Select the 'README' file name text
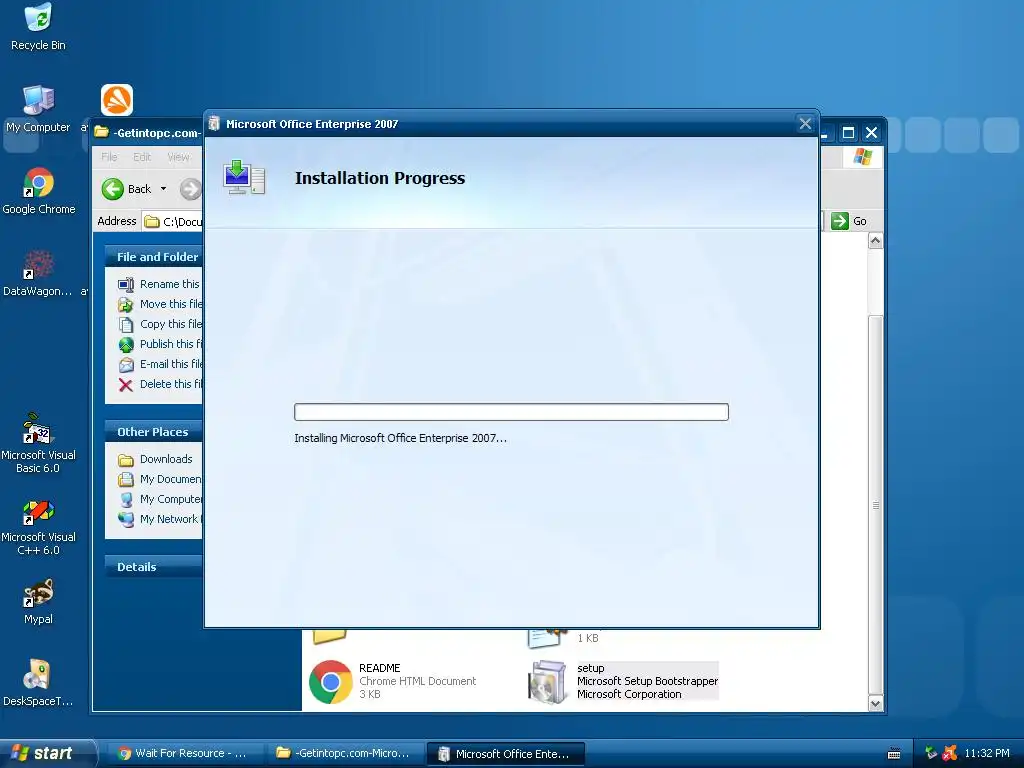The width and height of the screenshot is (1024, 768). tap(379, 668)
